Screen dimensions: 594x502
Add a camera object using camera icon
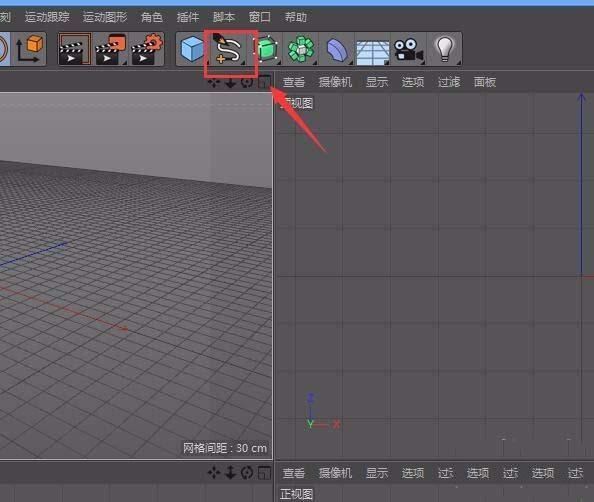[408, 50]
